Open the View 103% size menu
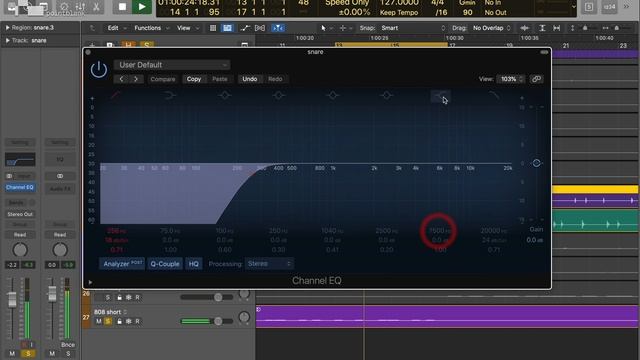This screenshot has height=360, width=640. [x=511, y=79]
